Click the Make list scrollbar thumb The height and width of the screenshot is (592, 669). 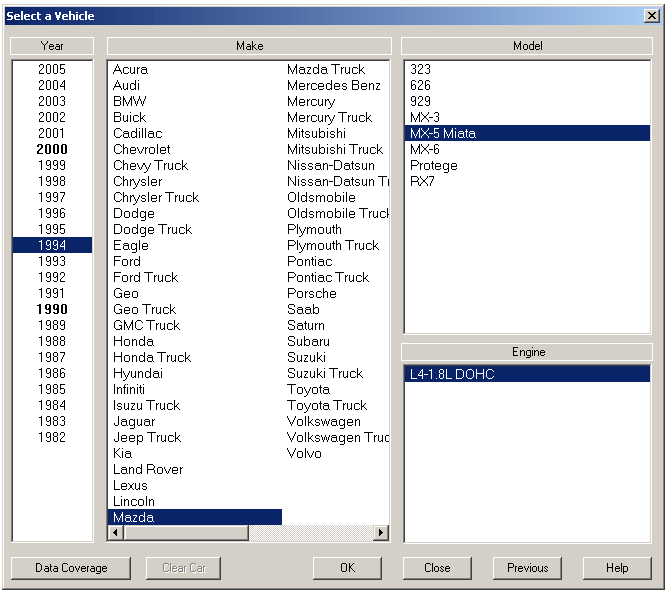(186, 532)
